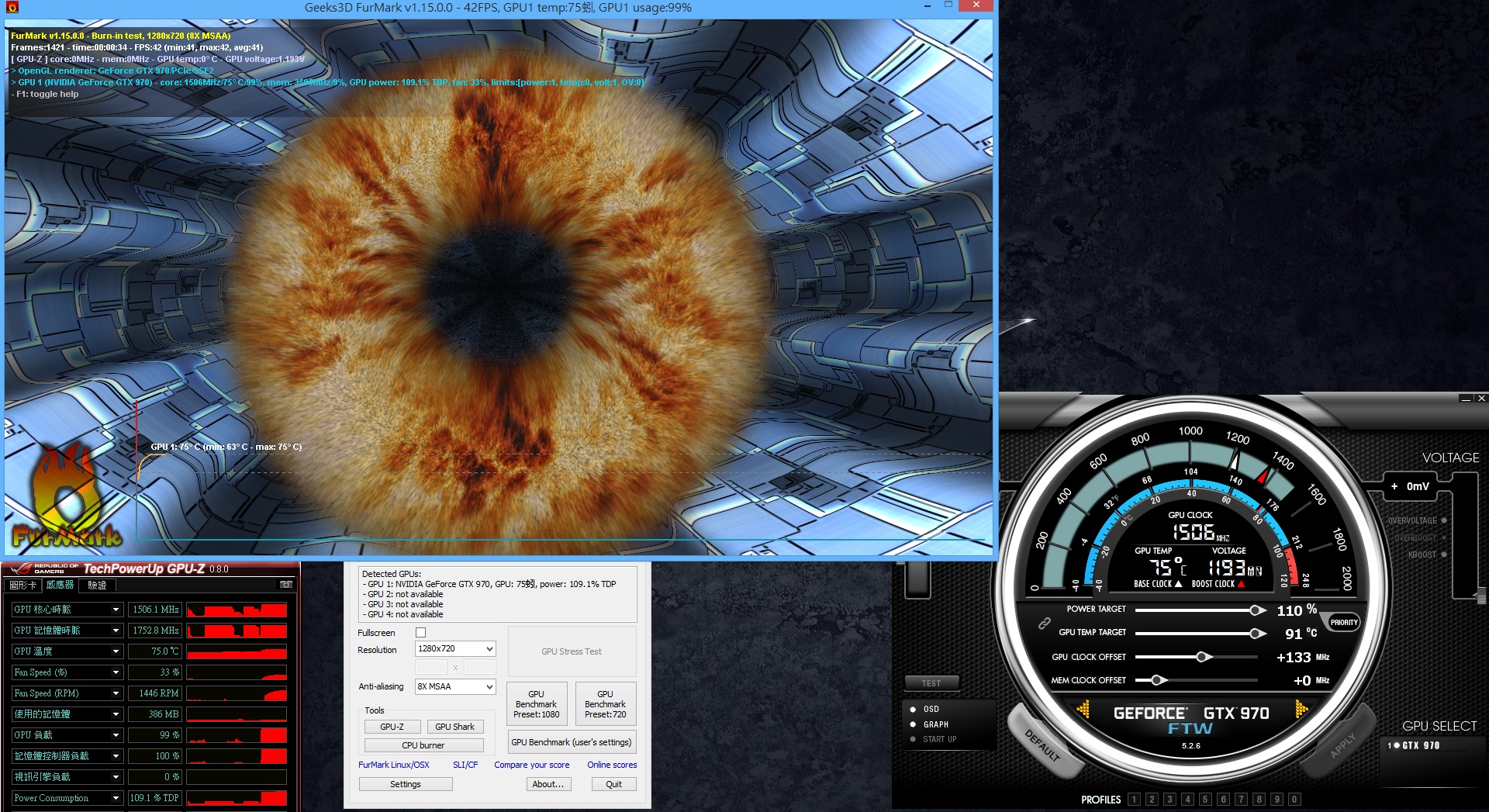The height and width of the screenshot is (812, 1489).
Task: Click the CPU burner button
Action: pos(423,745)
